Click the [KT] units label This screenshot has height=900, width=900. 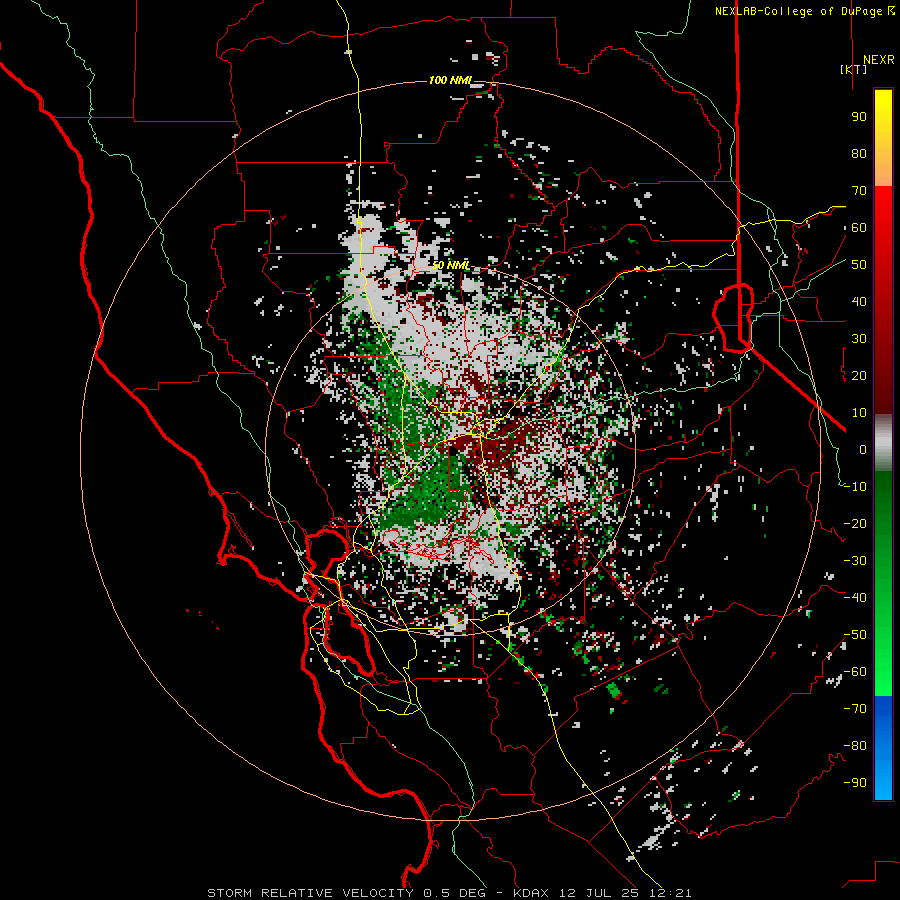click(x=854, y=69)
